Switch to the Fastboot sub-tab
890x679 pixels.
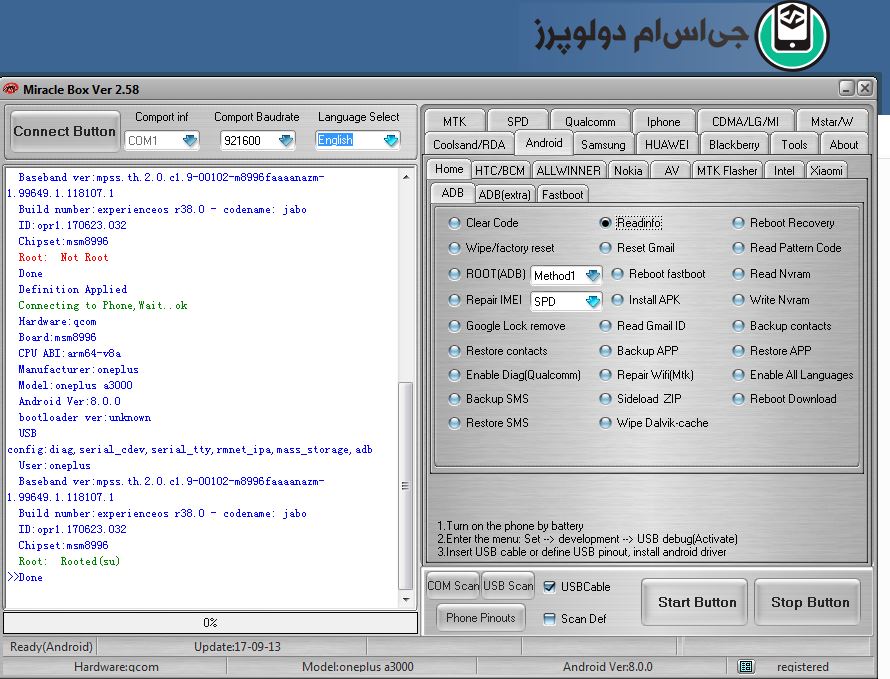coord(562,195)
